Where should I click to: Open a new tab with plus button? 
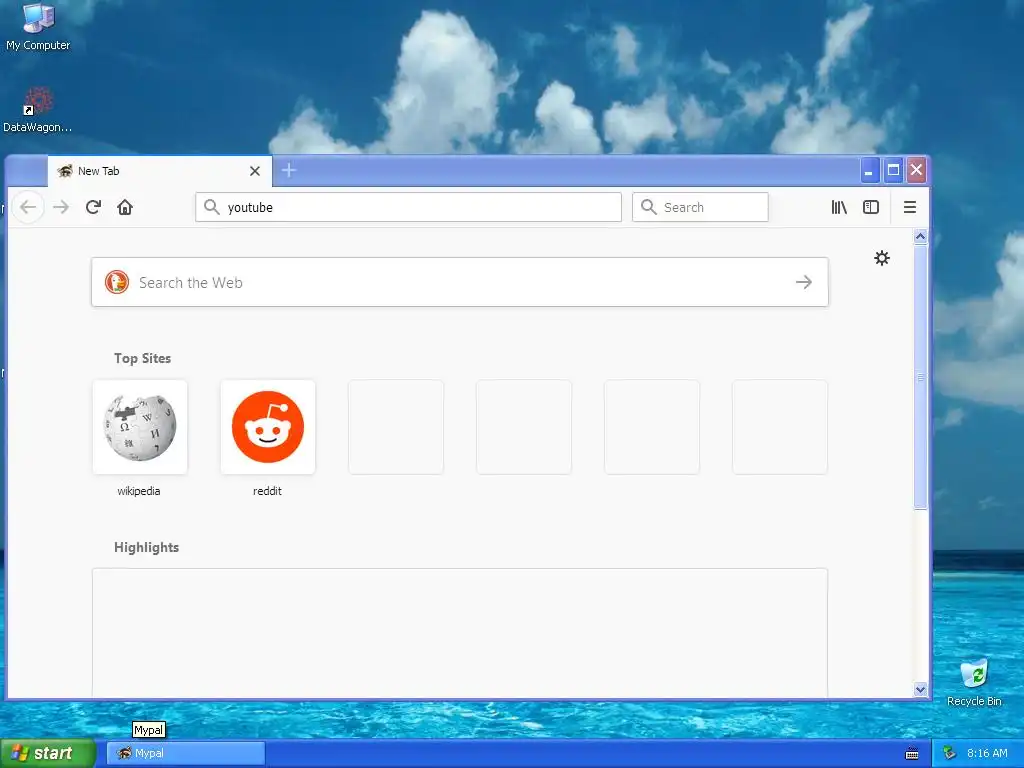tap(289, 170)
